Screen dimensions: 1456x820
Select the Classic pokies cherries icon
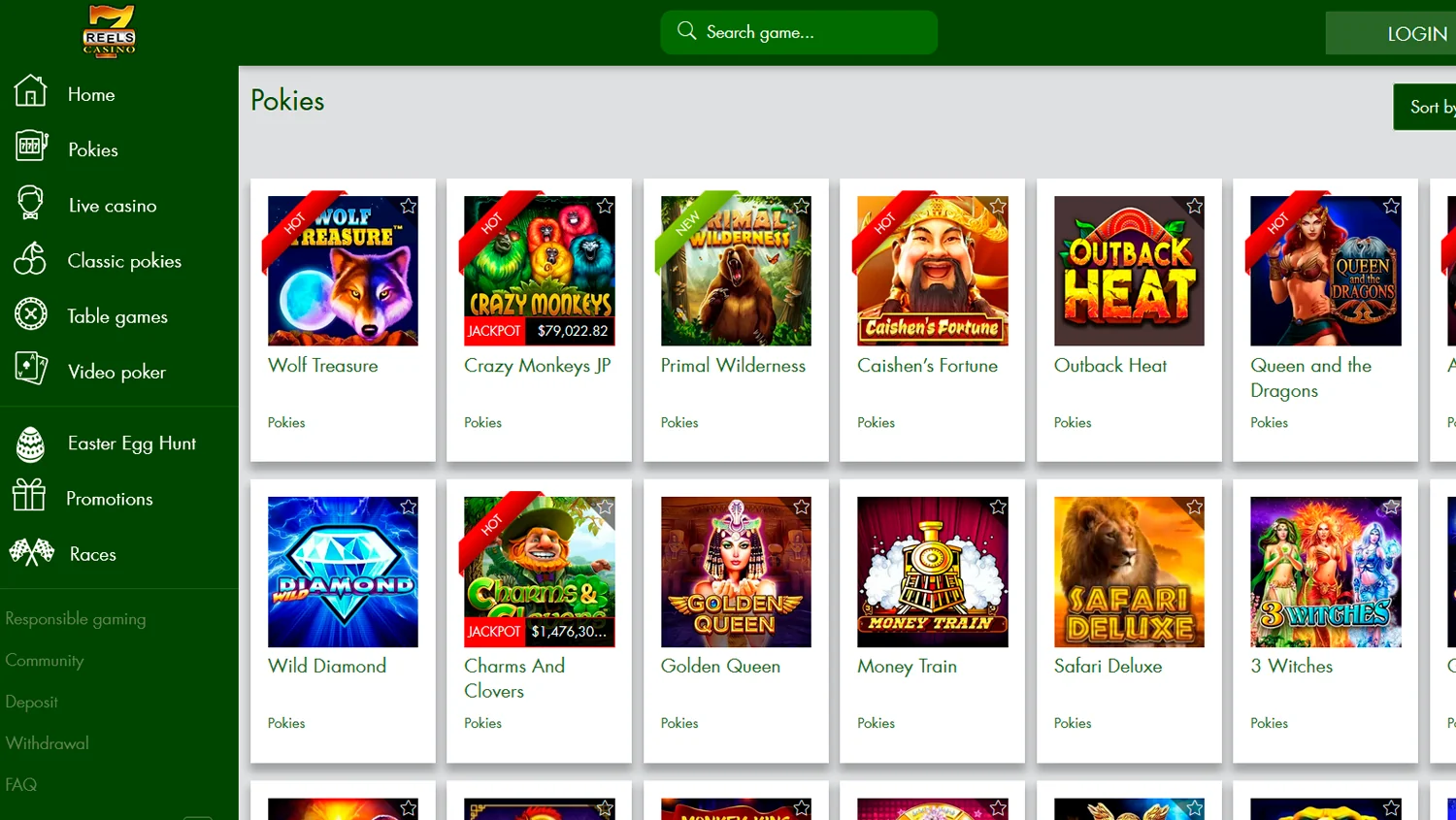30,259
